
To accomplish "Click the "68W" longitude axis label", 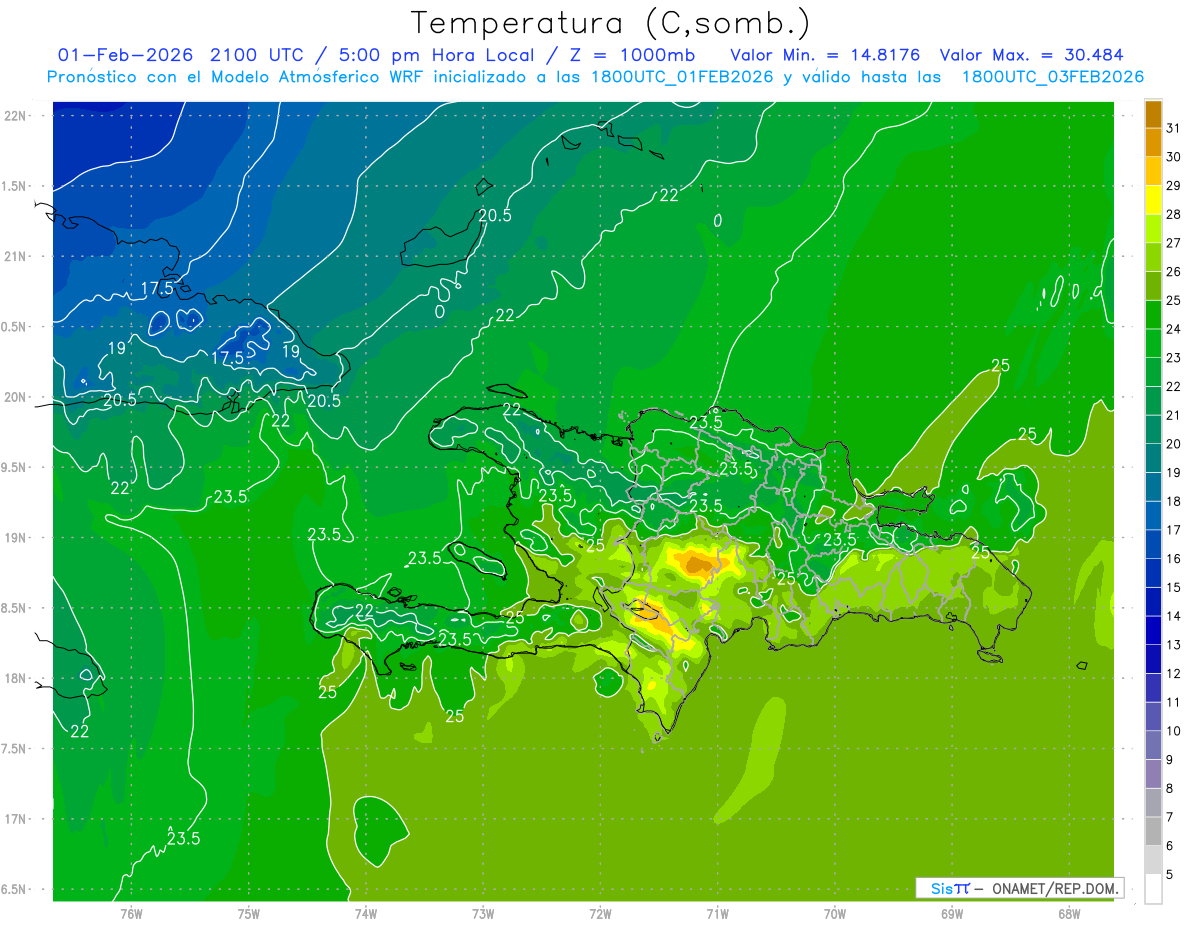I will tap(1069, 913).
